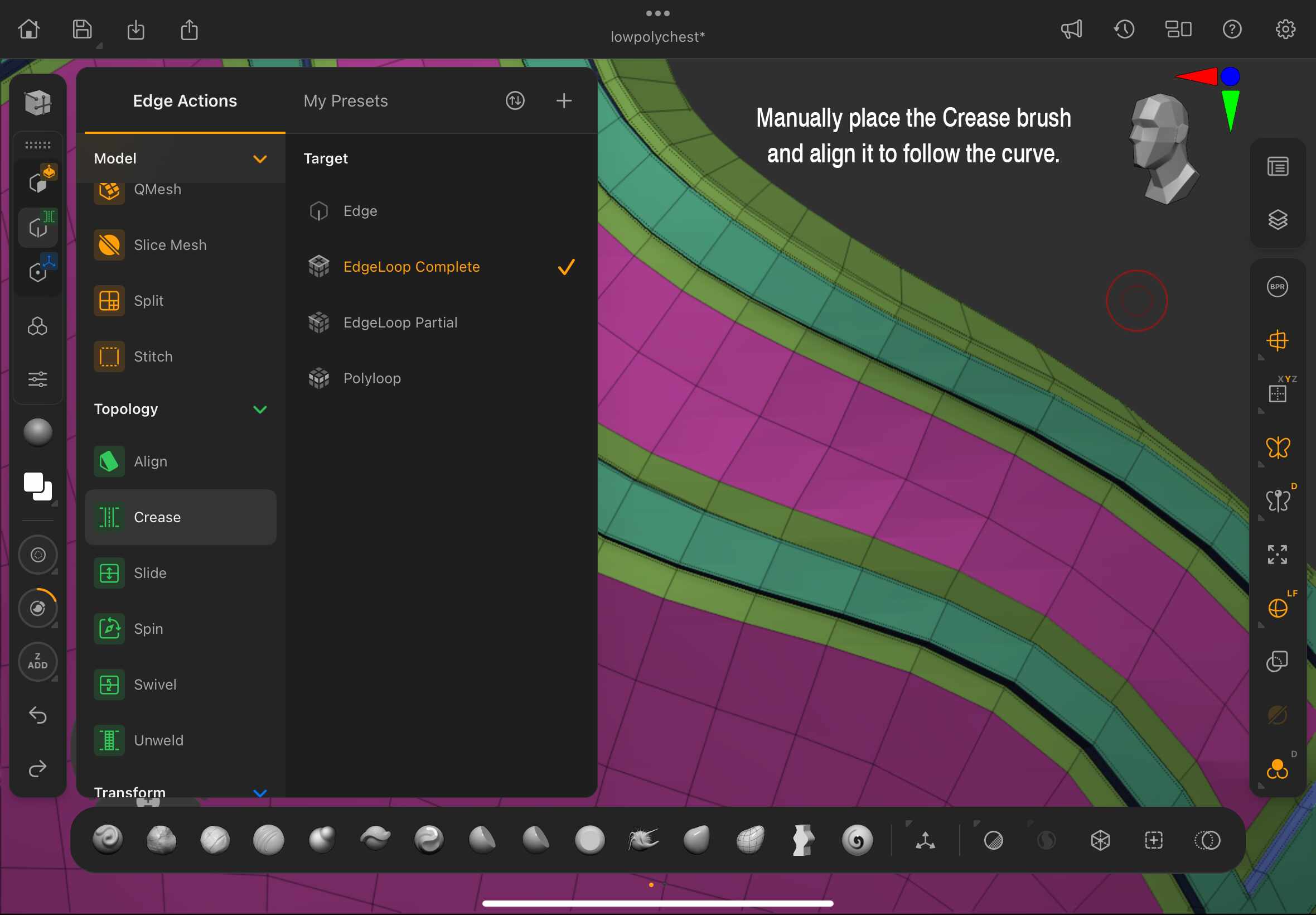Click the frame fit-view icon
Viewport: 1316px width, 915px height.
tap(1277, 555)
